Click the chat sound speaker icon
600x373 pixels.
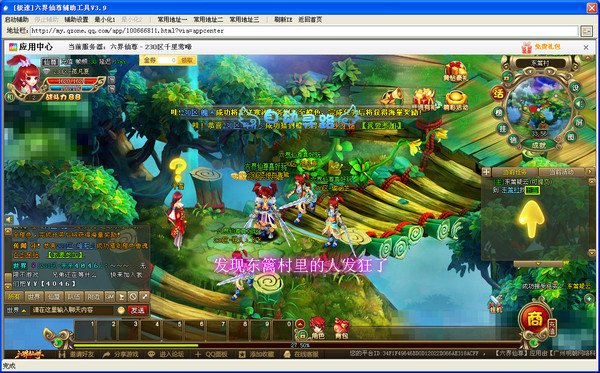tap(9, 220)
